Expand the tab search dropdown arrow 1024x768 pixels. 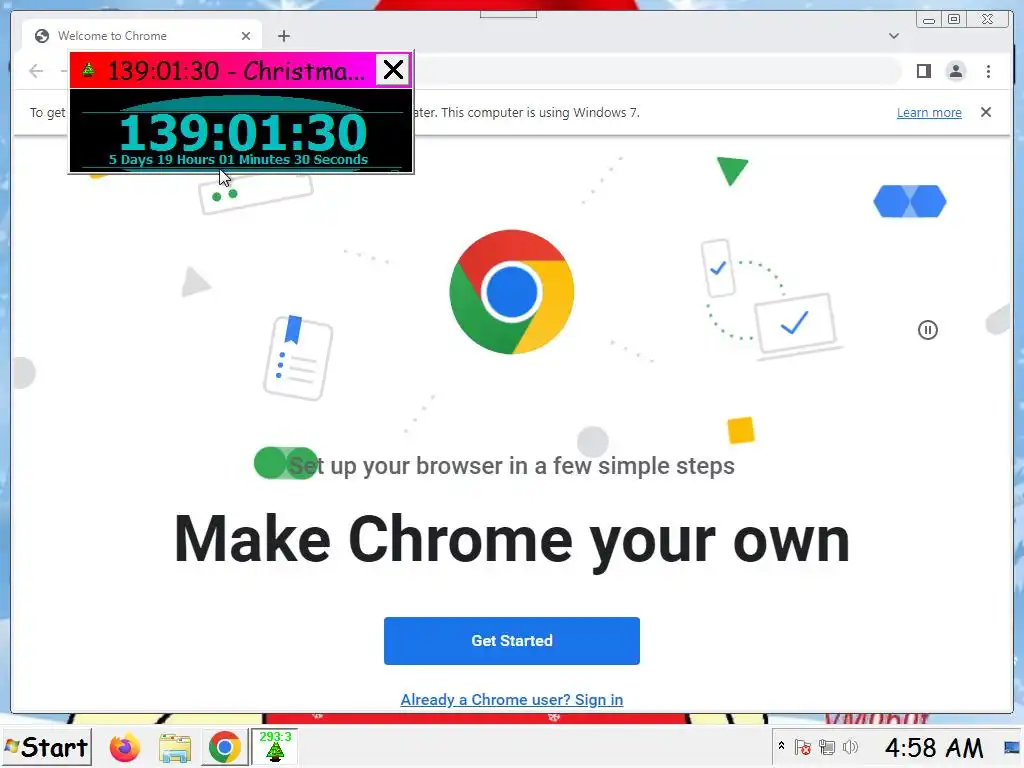click(893, 36)
